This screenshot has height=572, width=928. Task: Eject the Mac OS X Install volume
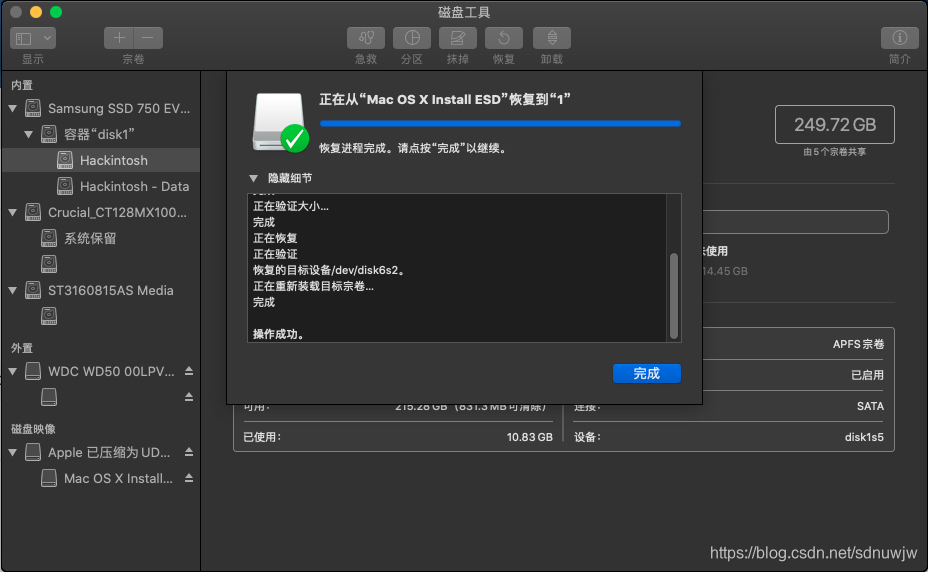tap(189, 478)
